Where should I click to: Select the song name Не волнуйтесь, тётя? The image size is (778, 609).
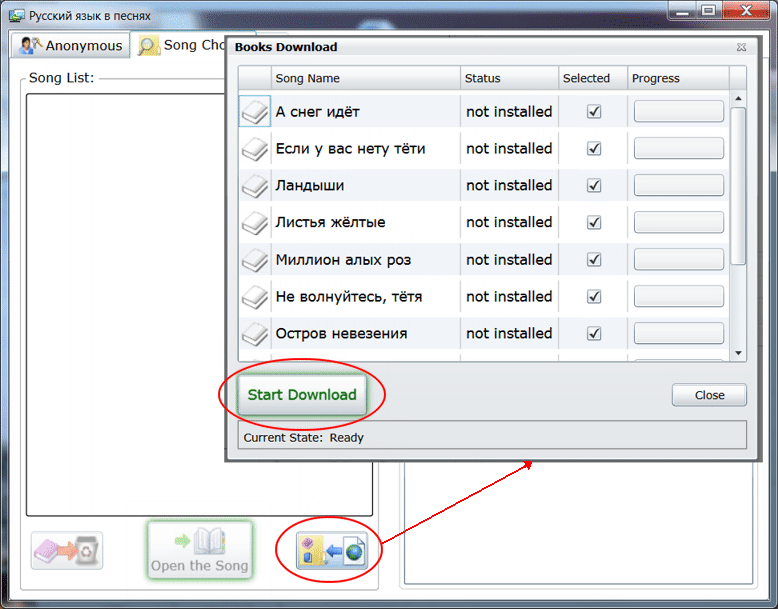(349, 296)
